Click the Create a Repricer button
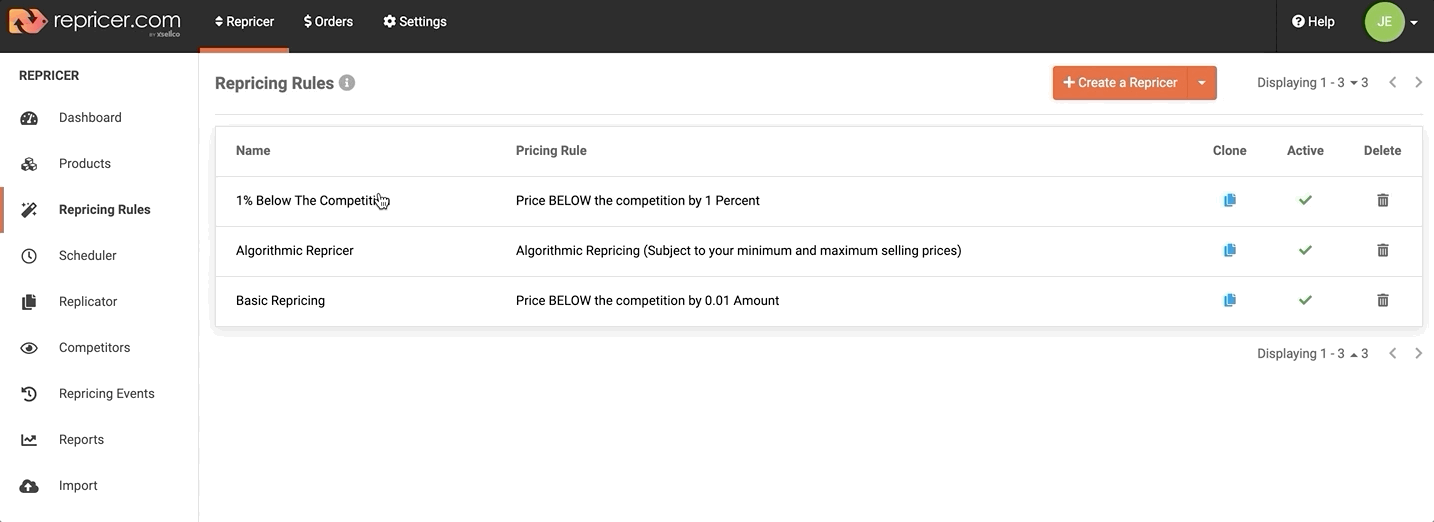This screenshot has height=522, width=1434. [1120, 83]
